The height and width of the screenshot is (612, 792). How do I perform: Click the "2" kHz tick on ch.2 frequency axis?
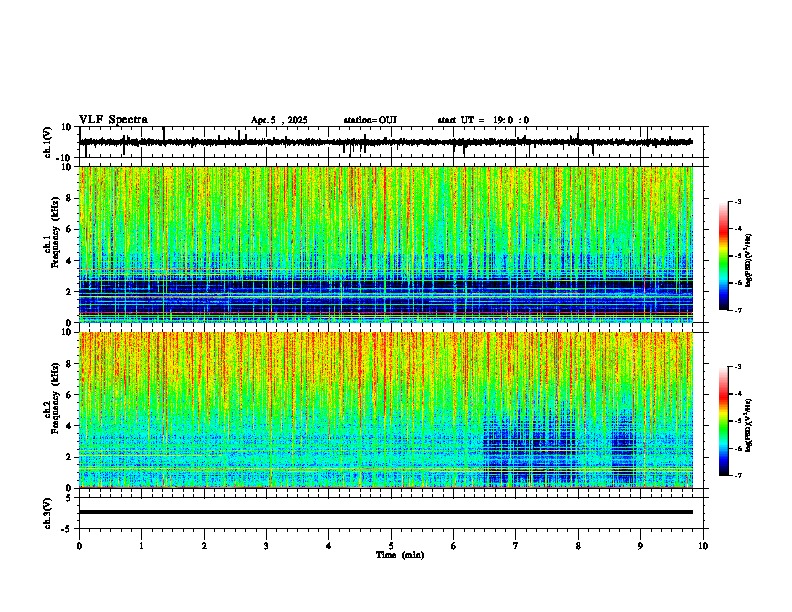pyautogui.click(x=70, y=457)
